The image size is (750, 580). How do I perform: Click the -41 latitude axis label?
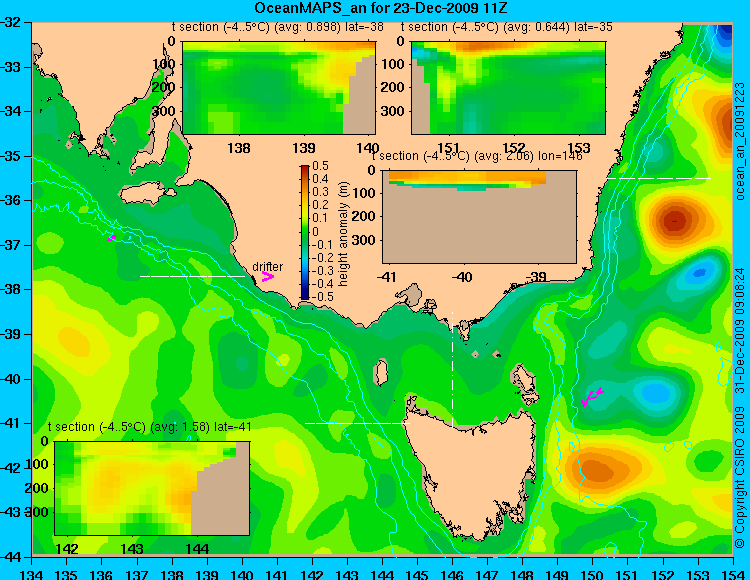(10, 423)
